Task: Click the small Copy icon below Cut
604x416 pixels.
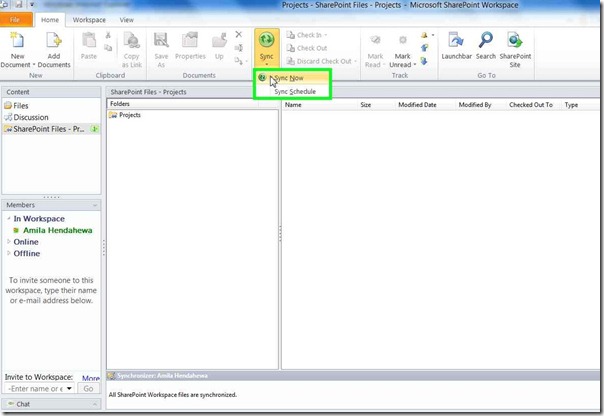Action: pos(108,48)
